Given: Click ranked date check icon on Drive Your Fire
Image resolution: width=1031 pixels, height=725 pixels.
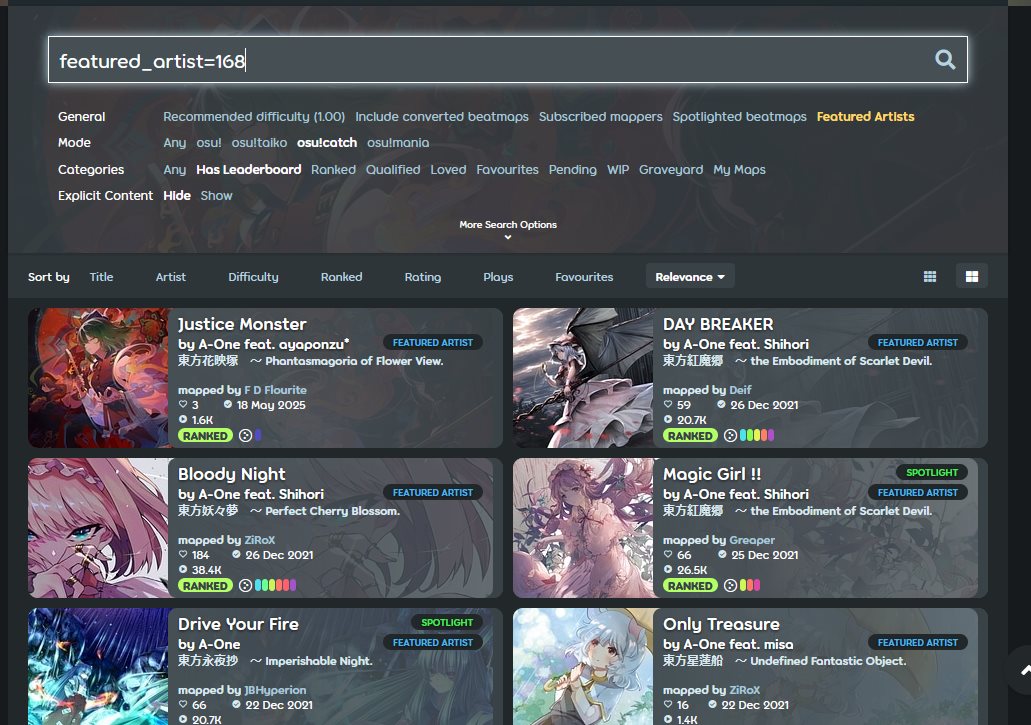Looking at the screenshot, I should (x=236, y=705).
